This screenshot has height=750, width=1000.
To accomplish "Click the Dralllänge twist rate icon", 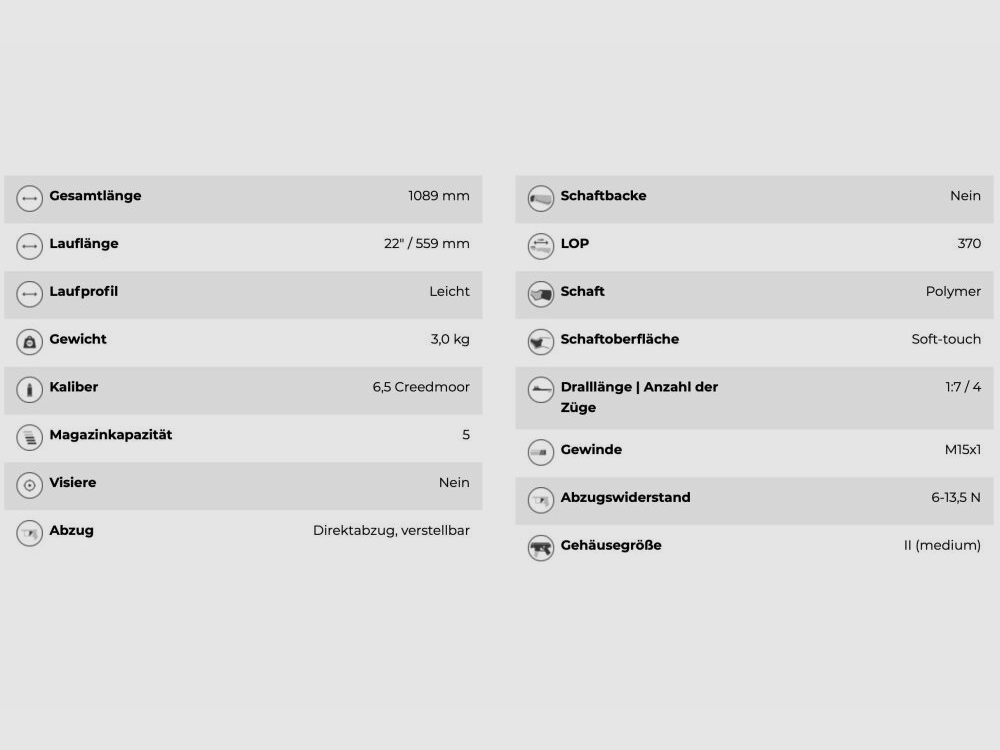I will click(x=541, y=389).
